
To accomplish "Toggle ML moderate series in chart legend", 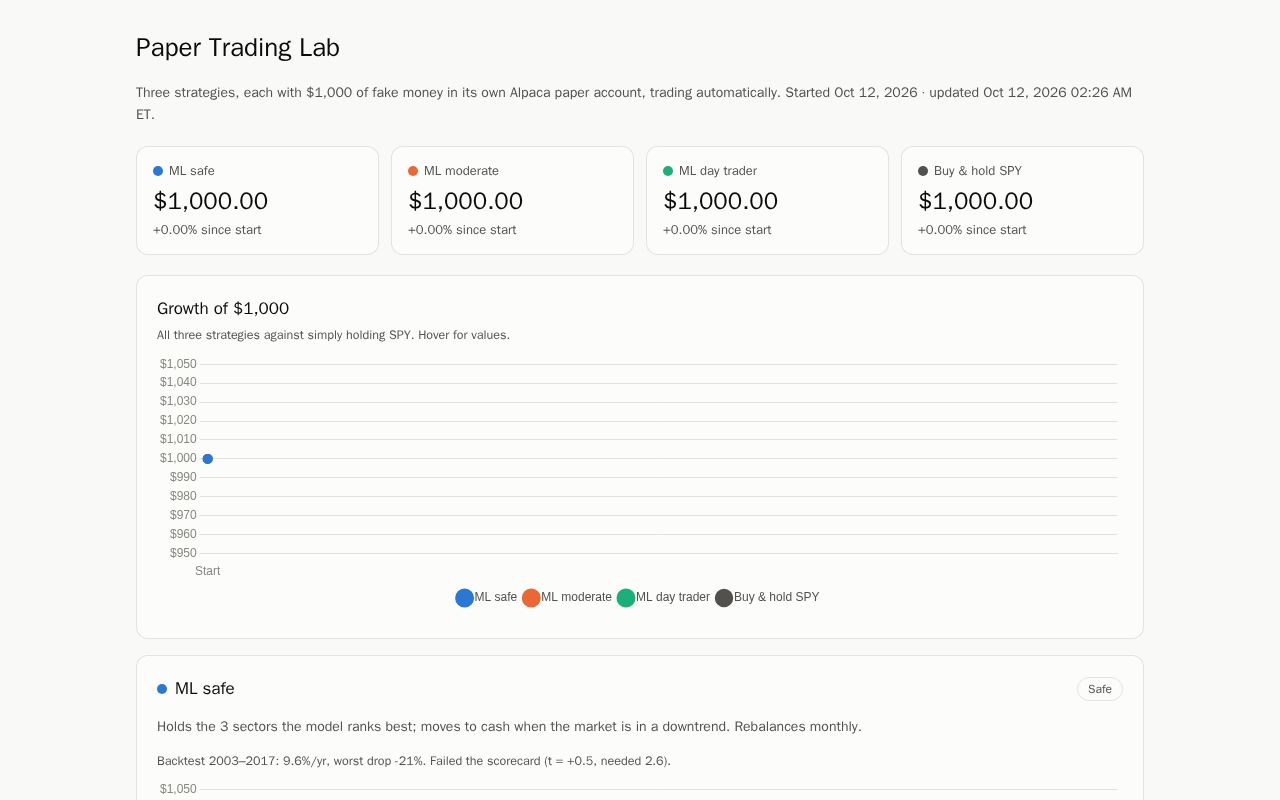I will point(567,598).
